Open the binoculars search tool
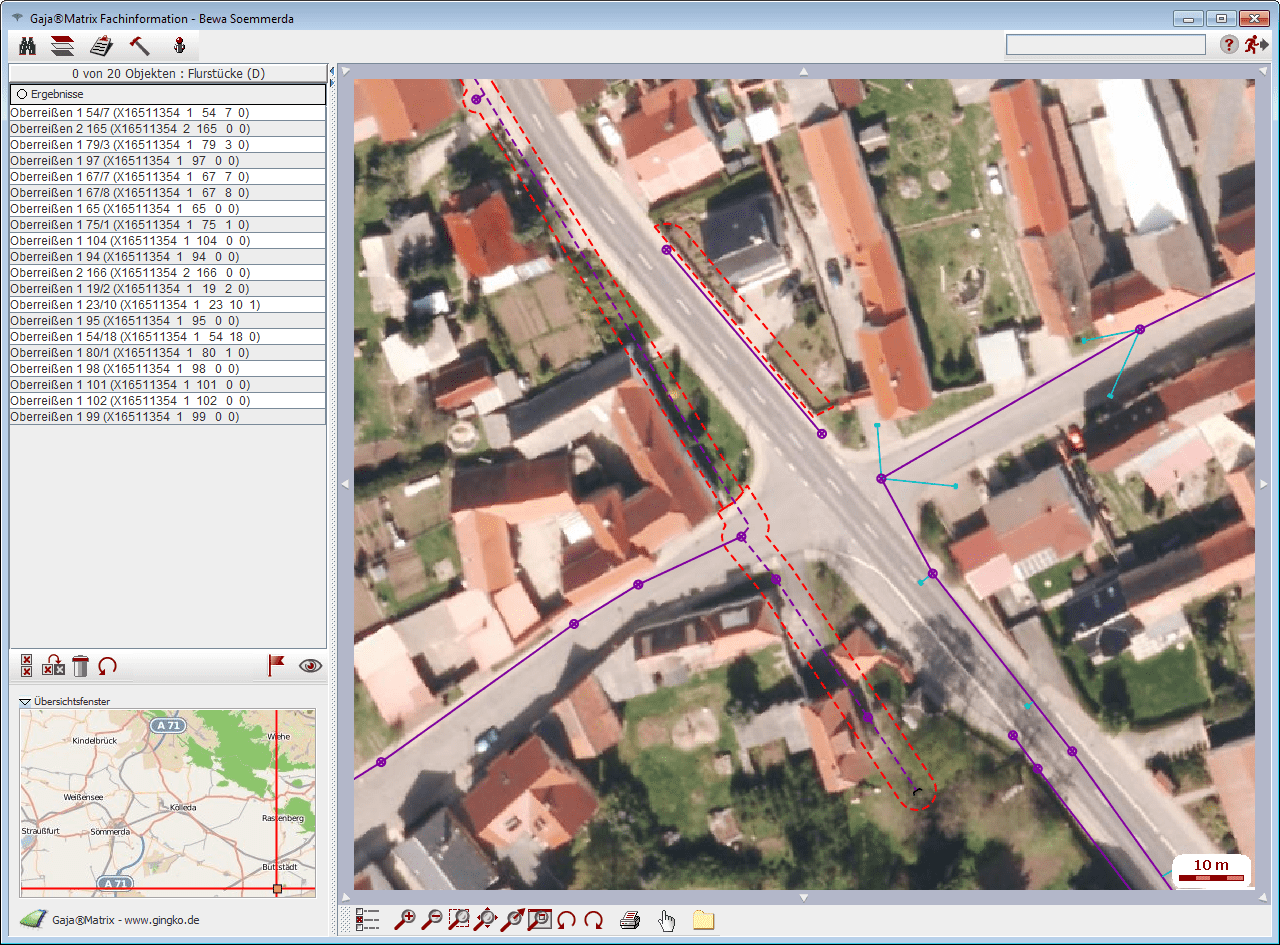Viewport: 1280px width, 945px height. click(28, 46)
